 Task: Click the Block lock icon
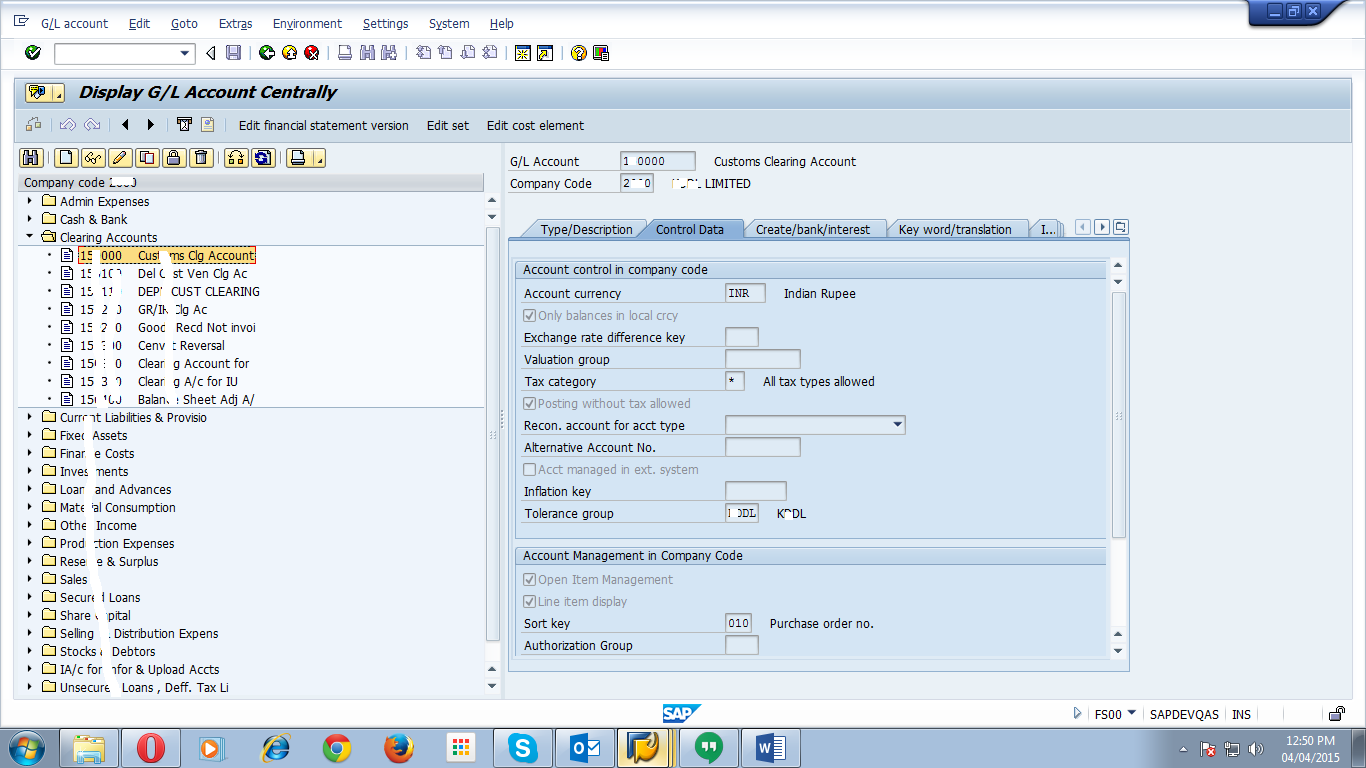point(174,157)
